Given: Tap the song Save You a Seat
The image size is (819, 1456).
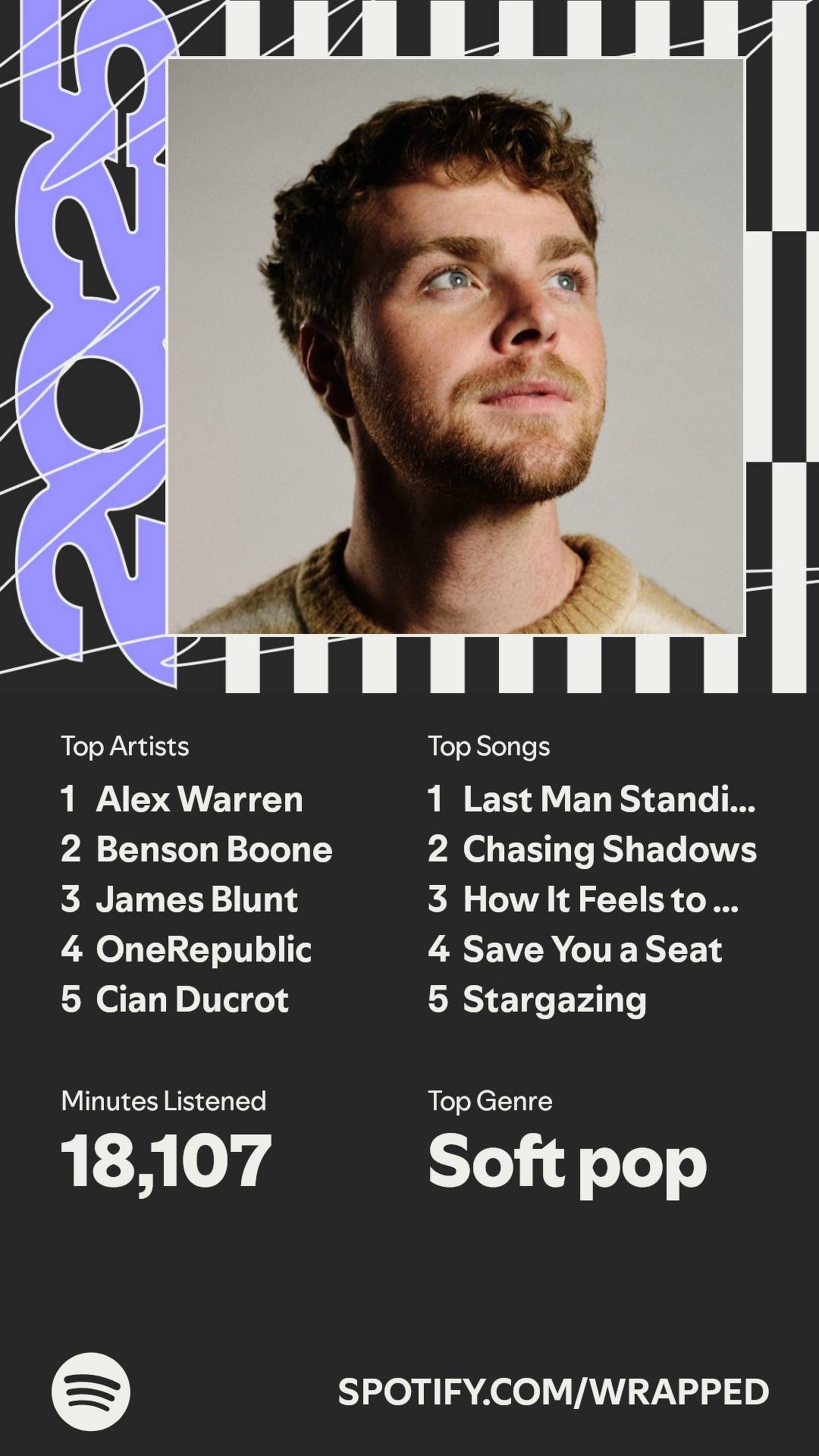Looking at the screenshot, I should [591, 949].
